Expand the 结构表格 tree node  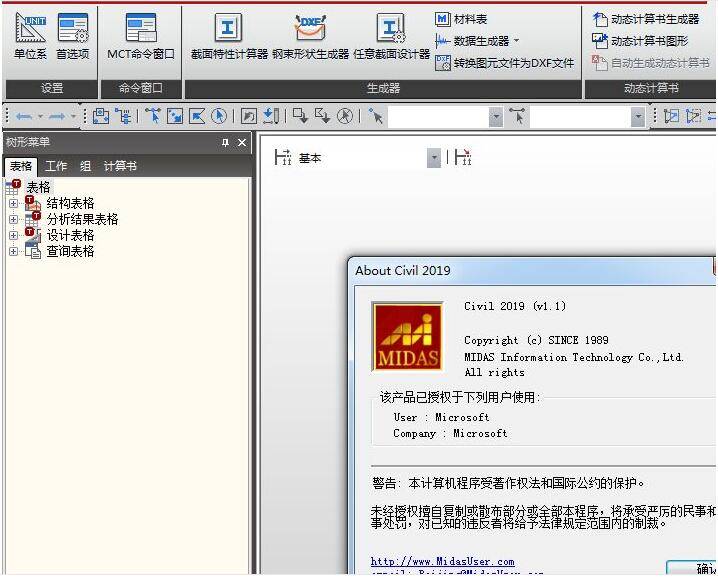(13, 203)
